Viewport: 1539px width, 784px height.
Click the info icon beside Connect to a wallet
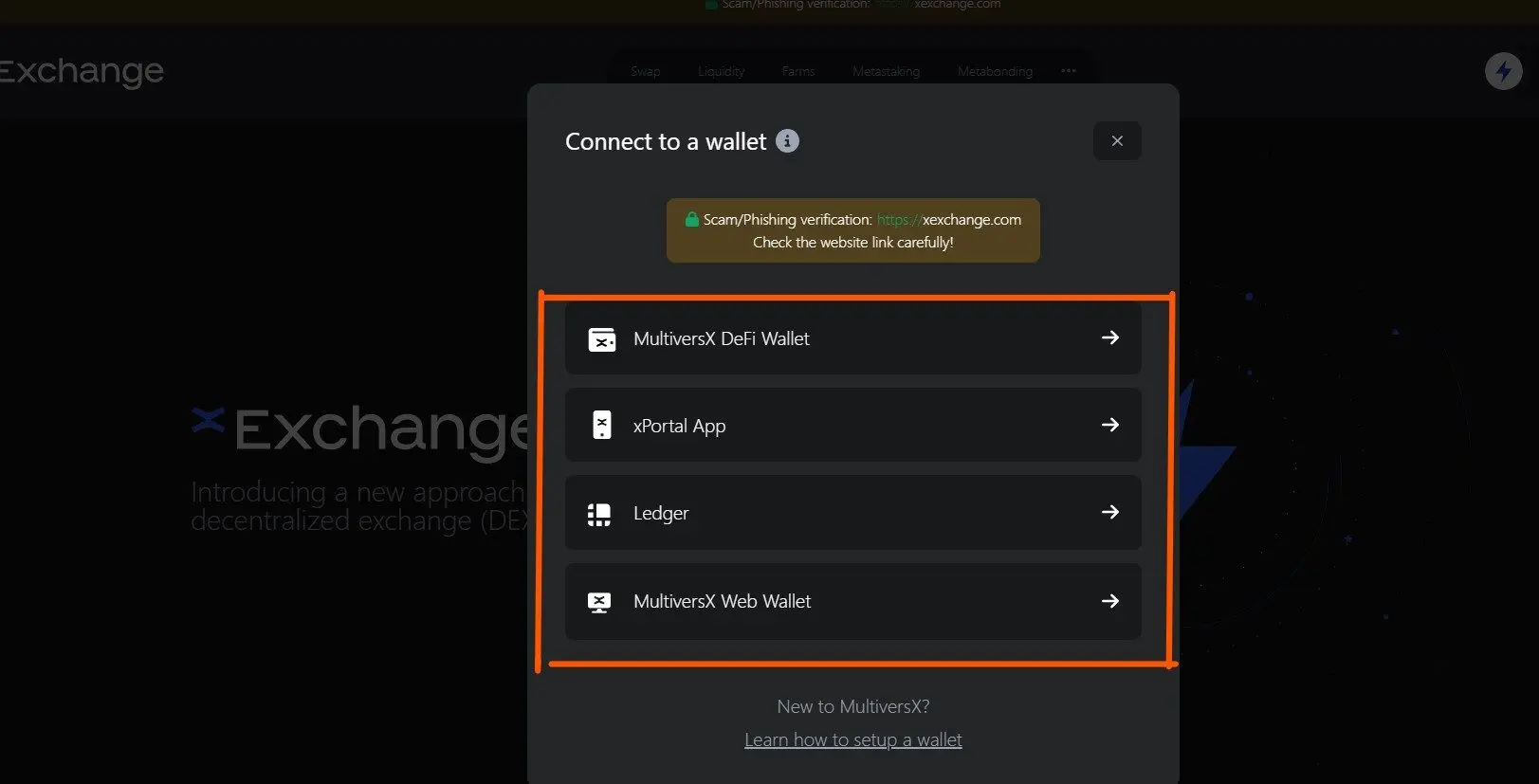pyautogui.click(x=787, y=141)
